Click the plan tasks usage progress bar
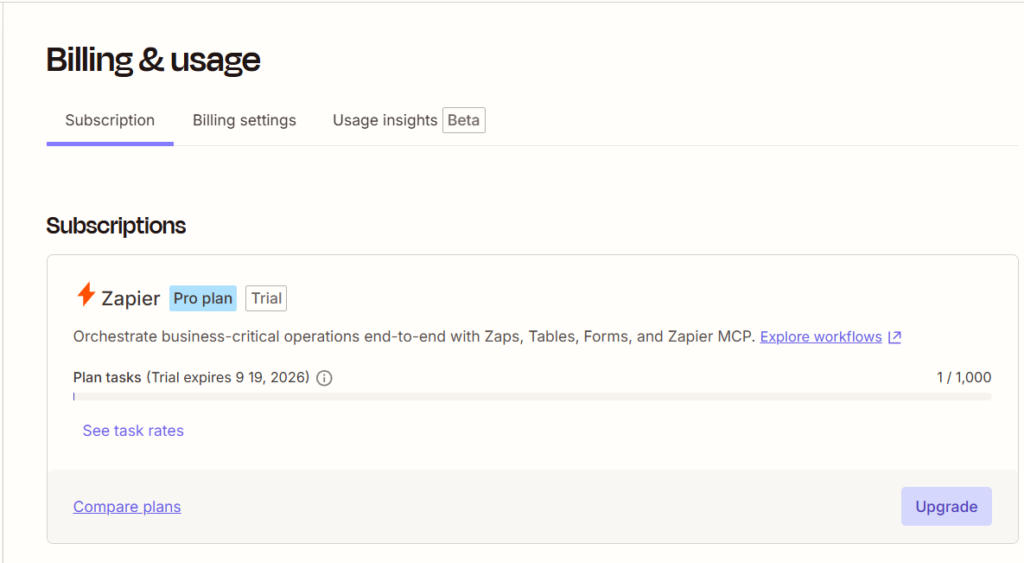 pos(532,396)
